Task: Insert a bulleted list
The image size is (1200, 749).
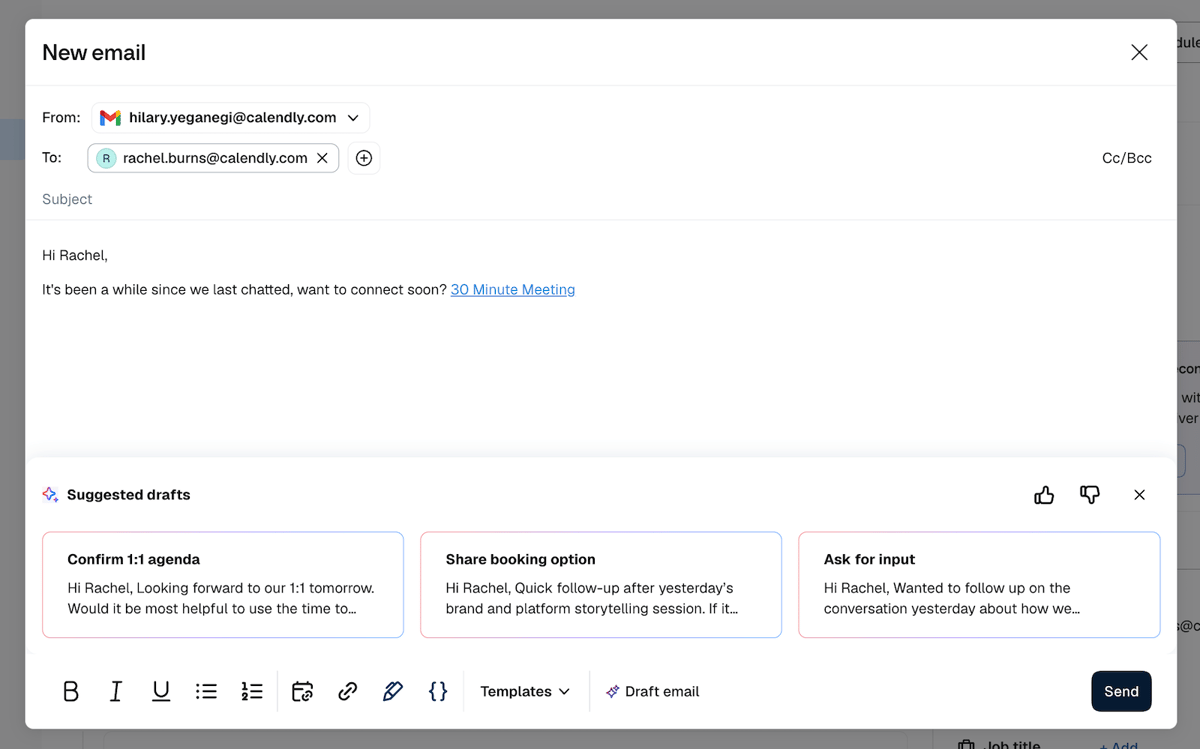Action: [206, 691]
